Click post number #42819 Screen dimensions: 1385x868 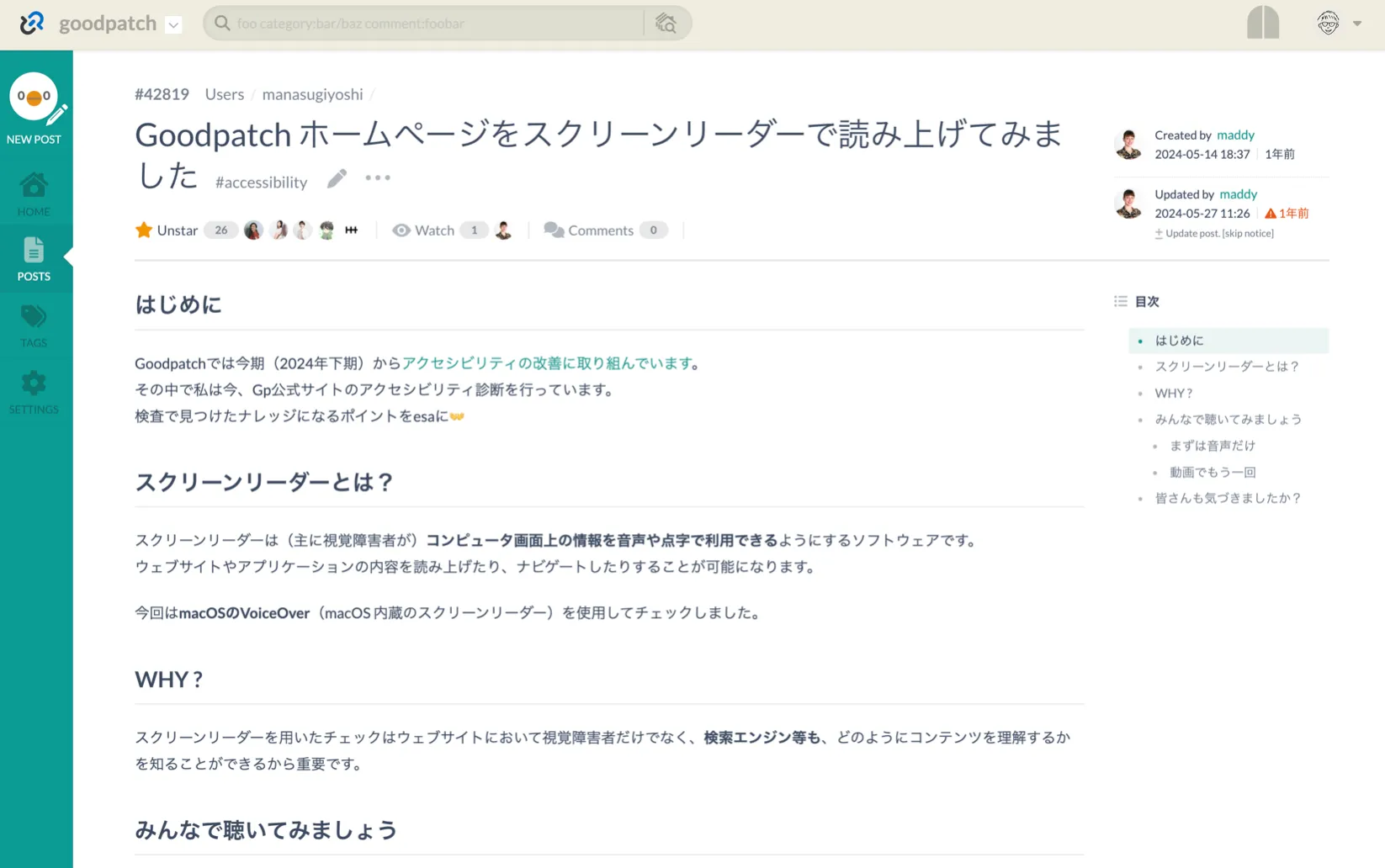click(x=162, y=94)
